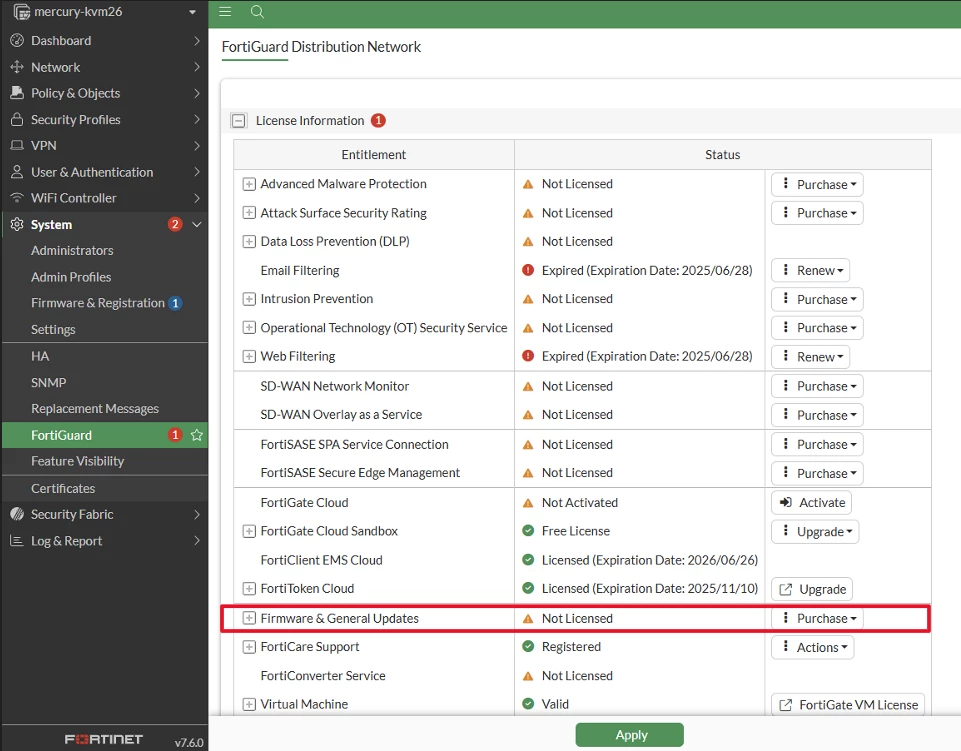Expand Firmware & General Updates row

click(249, 618)
